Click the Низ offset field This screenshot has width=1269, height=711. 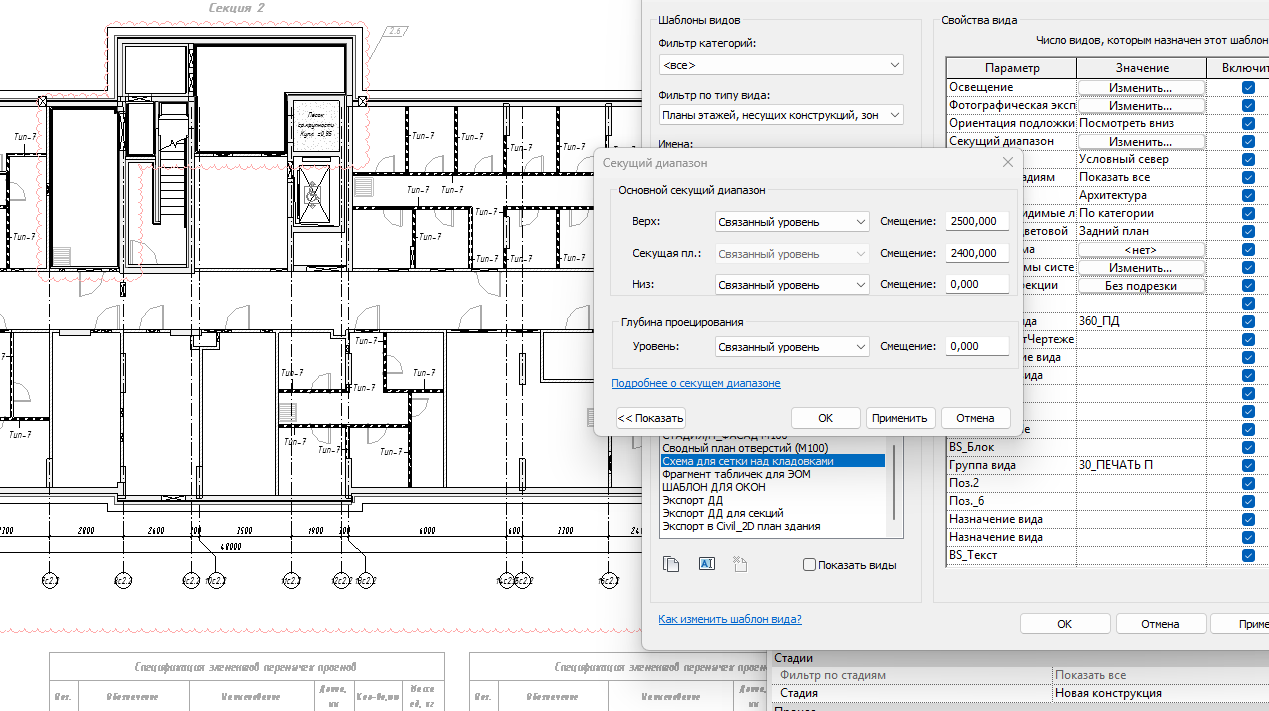pyautogui.click(x=977, y=285)
